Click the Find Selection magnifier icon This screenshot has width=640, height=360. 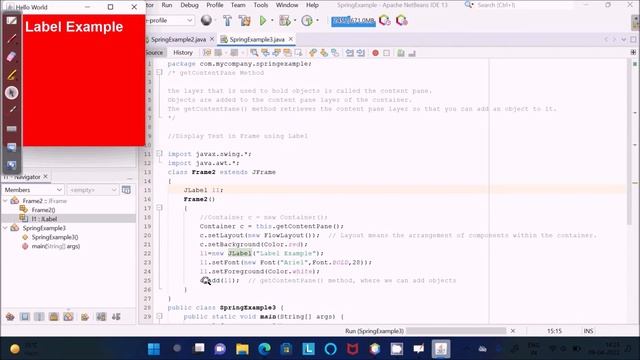point(254,53)
